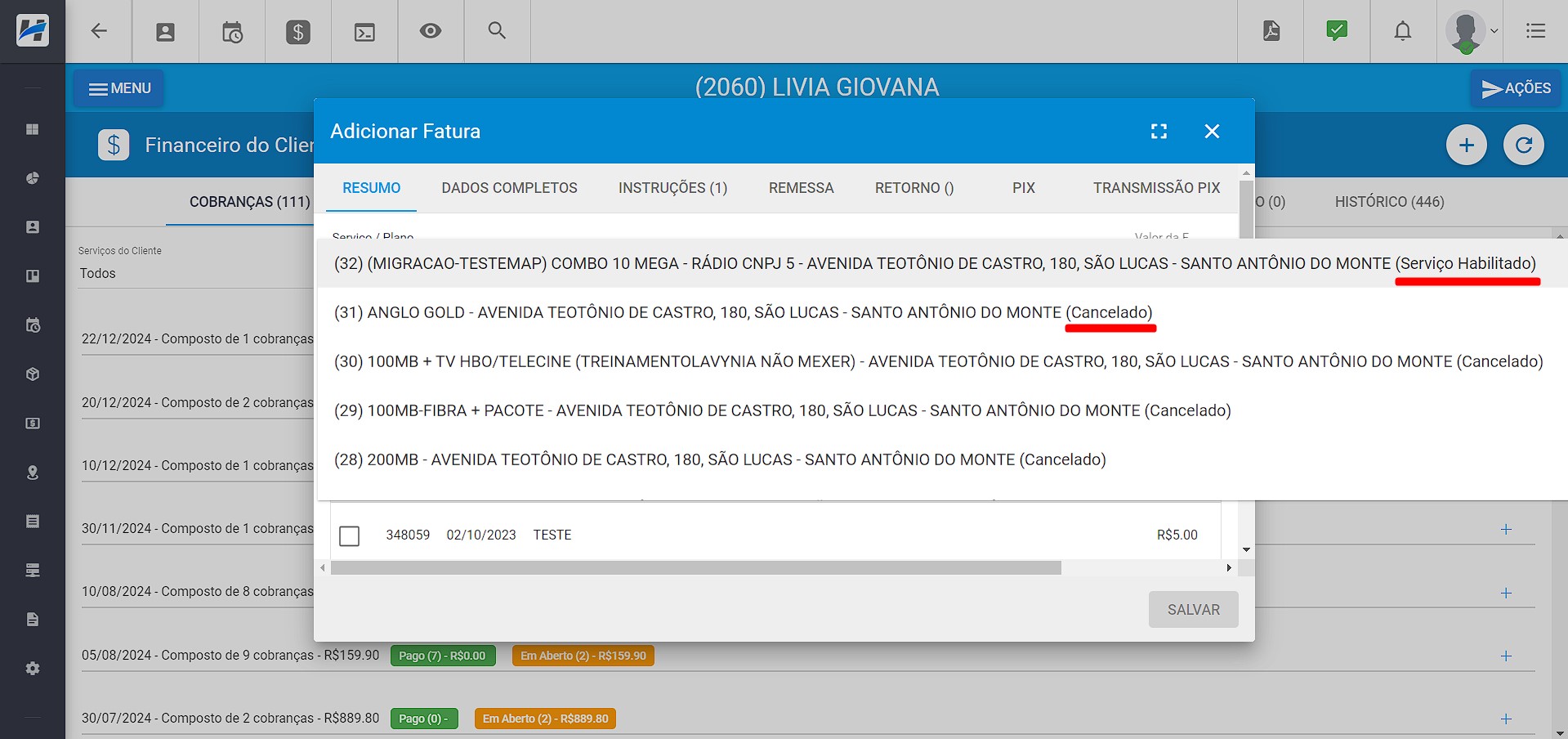Click Em Aberto (2) - R$889.80 badge
1568x739 pixels.
point(545,719)
